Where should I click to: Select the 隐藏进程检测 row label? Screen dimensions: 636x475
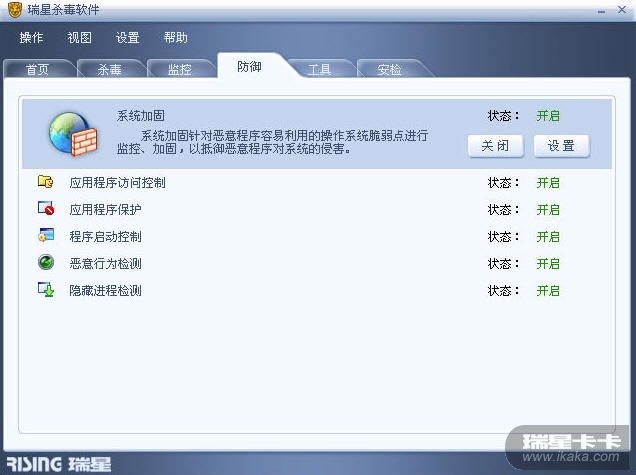(x=105, y=290)
